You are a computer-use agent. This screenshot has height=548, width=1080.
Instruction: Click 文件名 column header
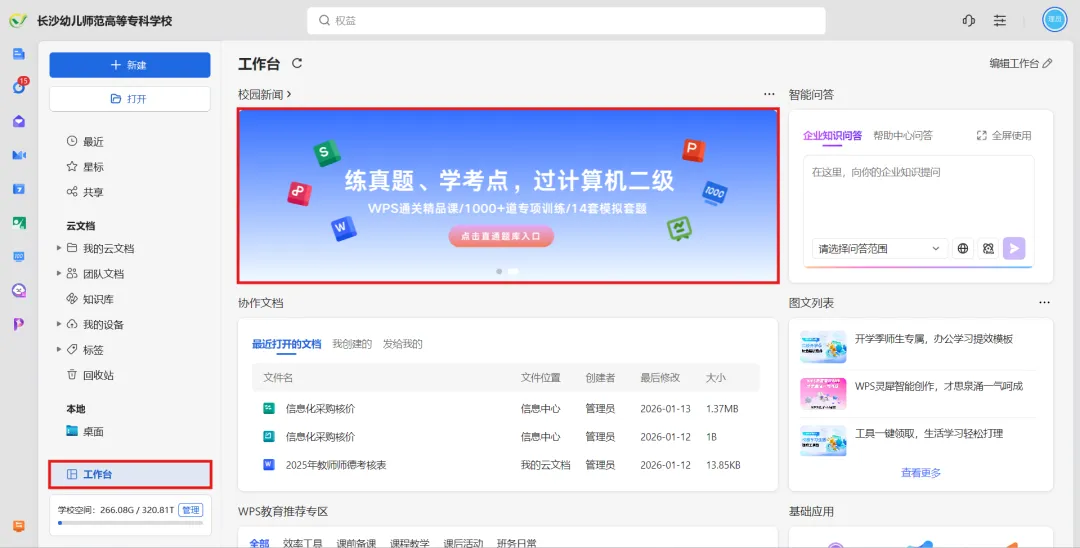pos(278,378)
